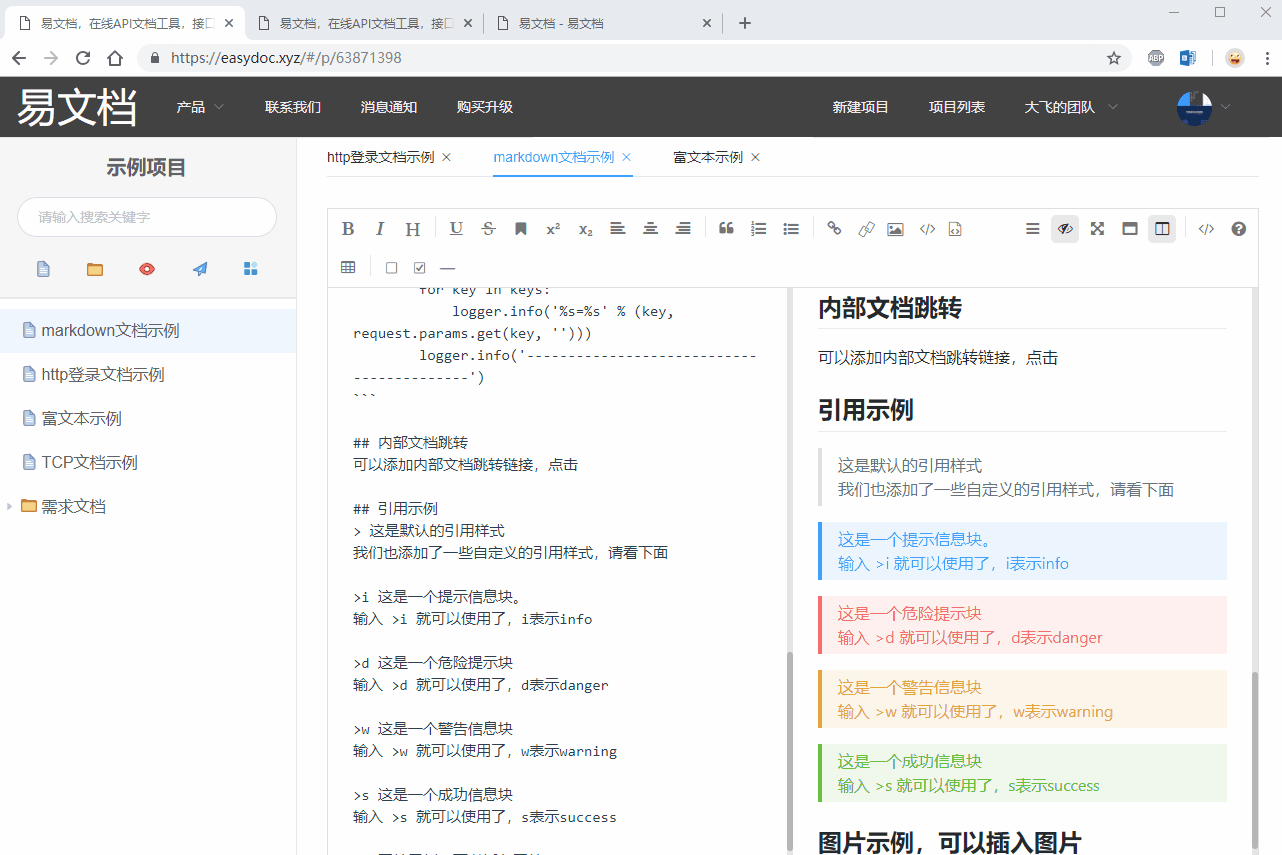Click the bookmark mark icon in toolbar

pyautogui.click(x=521, y=229)
